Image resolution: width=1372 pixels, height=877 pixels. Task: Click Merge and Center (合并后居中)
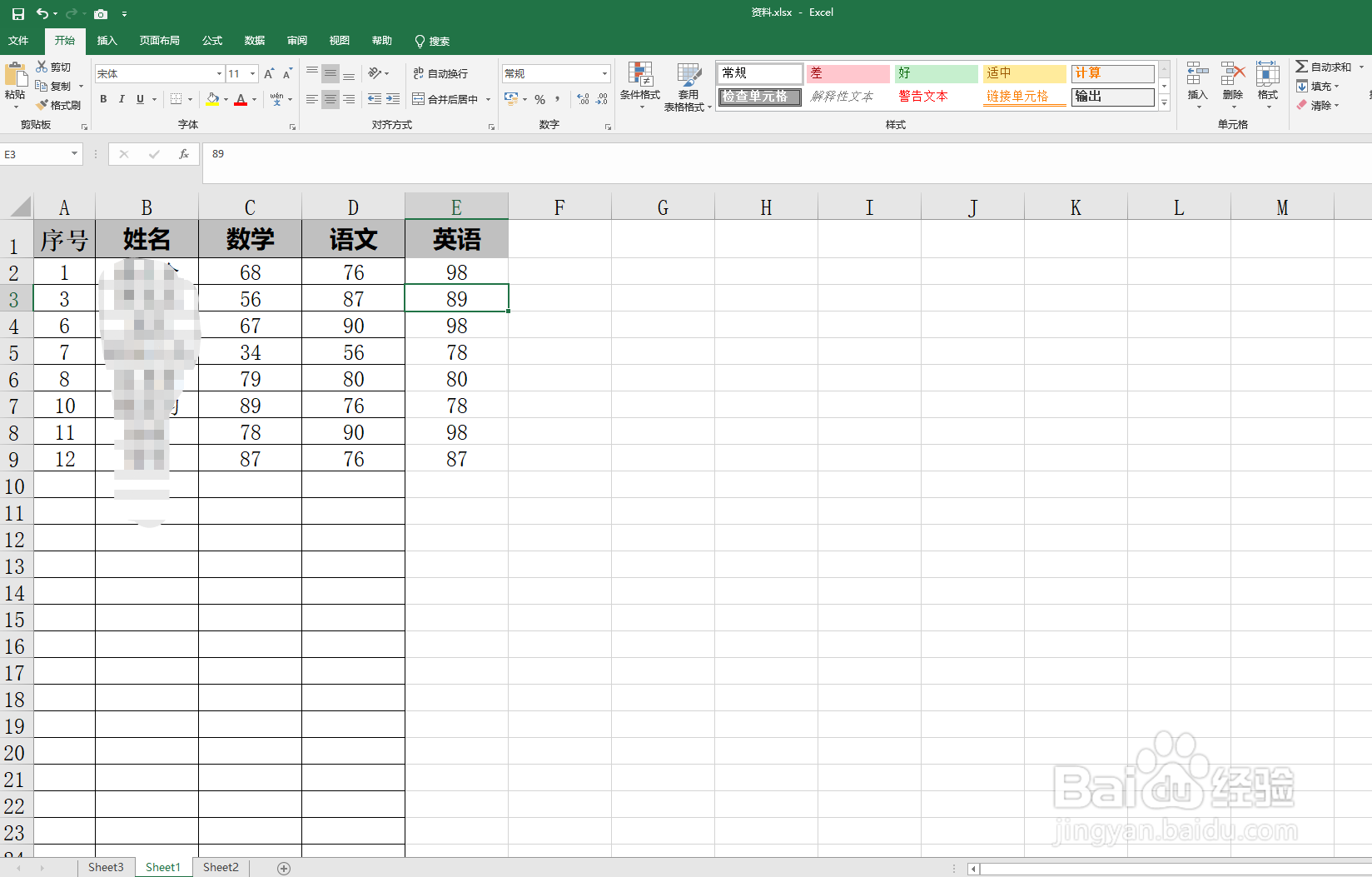(445, 99)
